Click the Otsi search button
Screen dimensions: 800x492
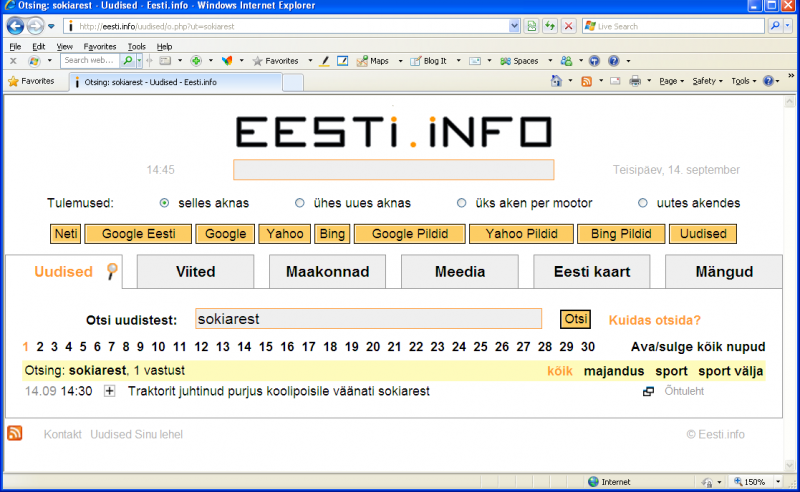click(x=576, y=319)
